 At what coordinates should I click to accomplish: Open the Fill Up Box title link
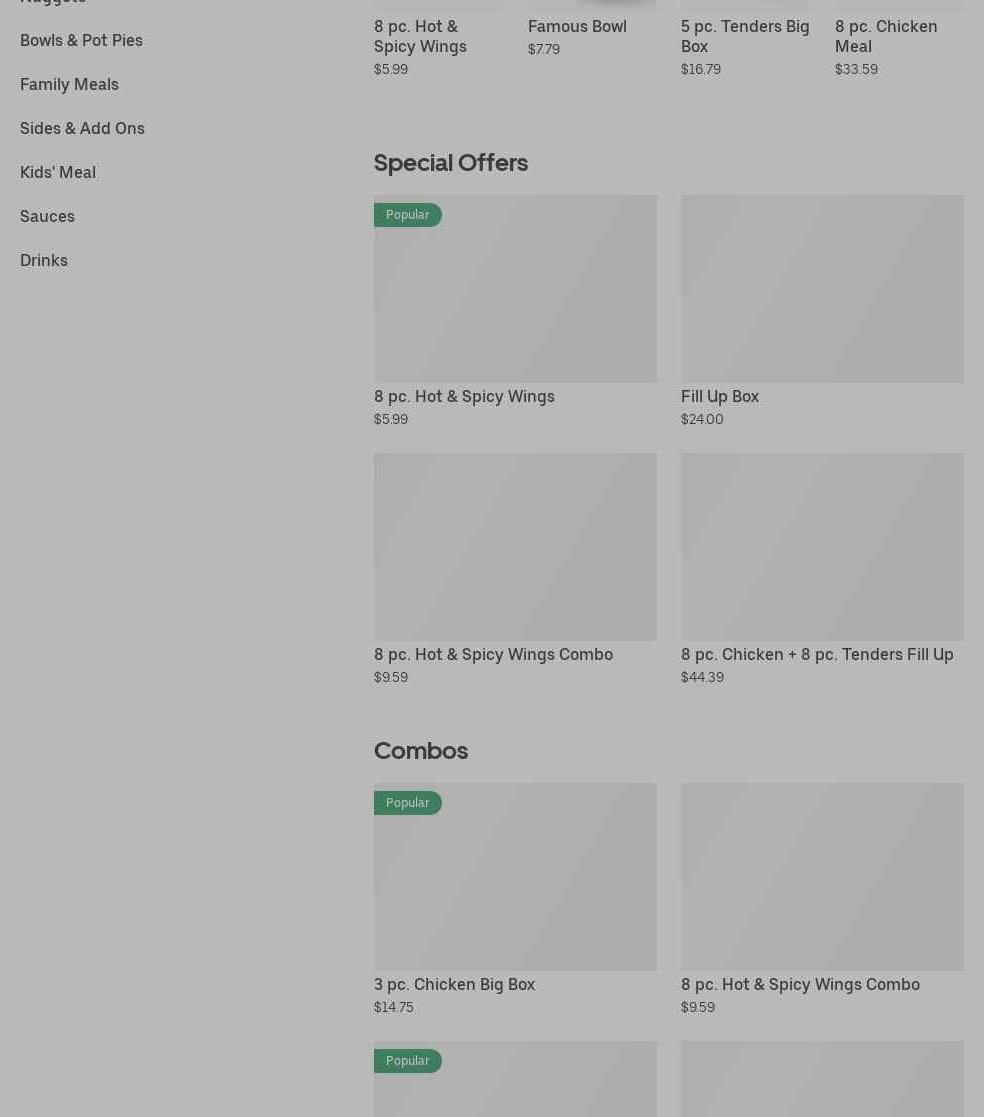tap(719, 396)
